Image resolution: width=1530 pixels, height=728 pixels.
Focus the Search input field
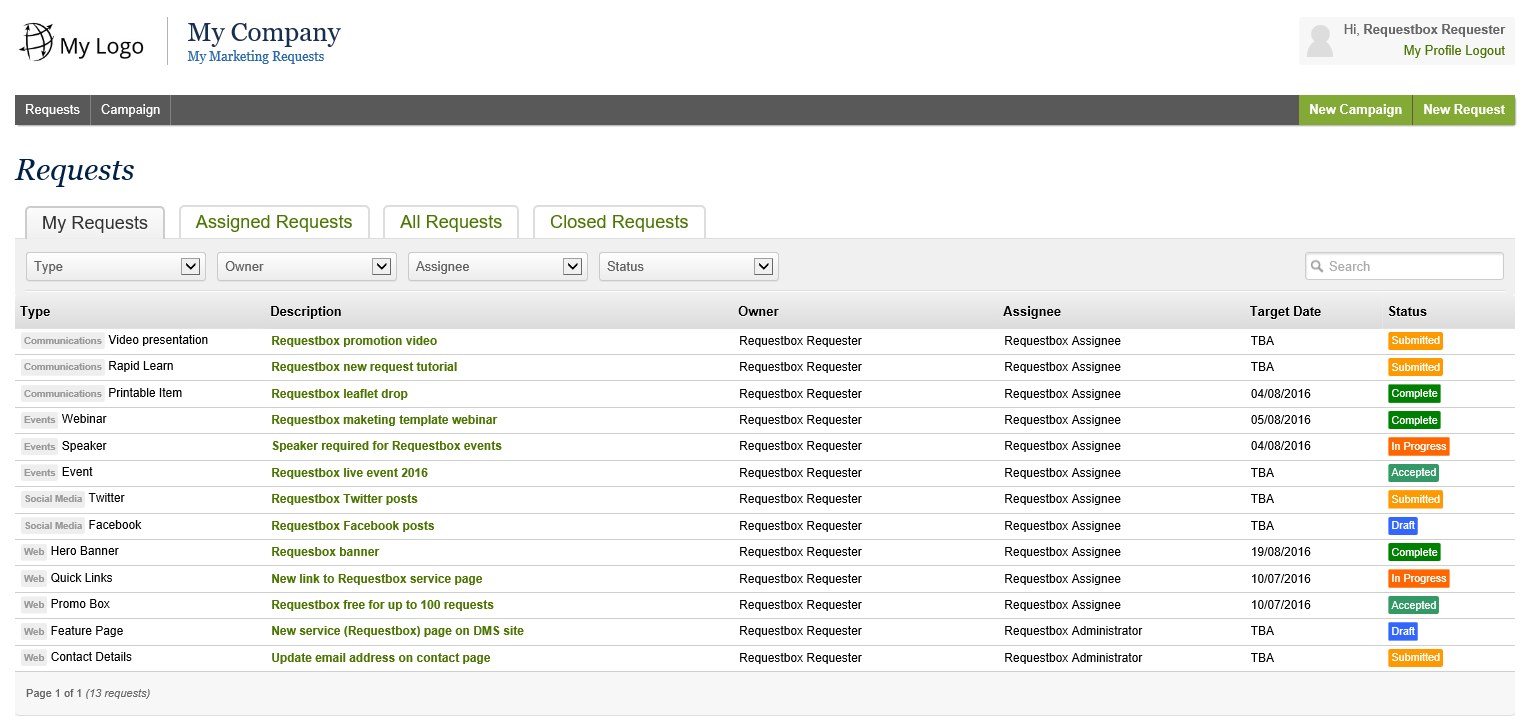coord(1412,267)
